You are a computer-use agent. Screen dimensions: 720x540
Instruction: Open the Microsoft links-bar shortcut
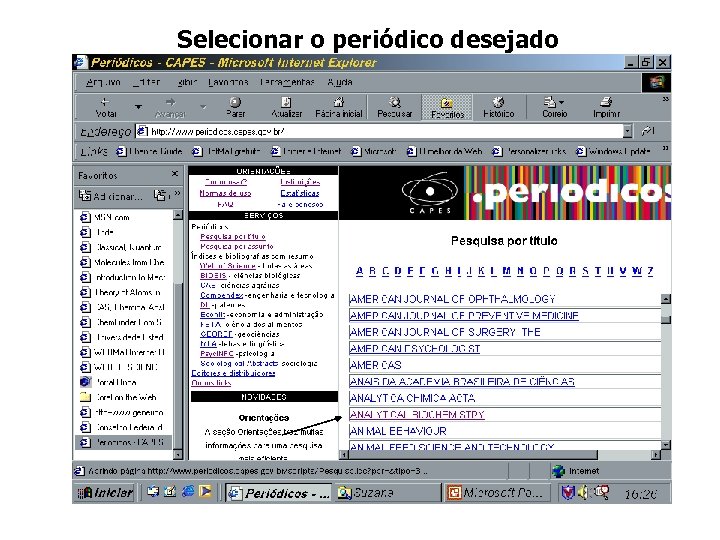coord(374,151)
